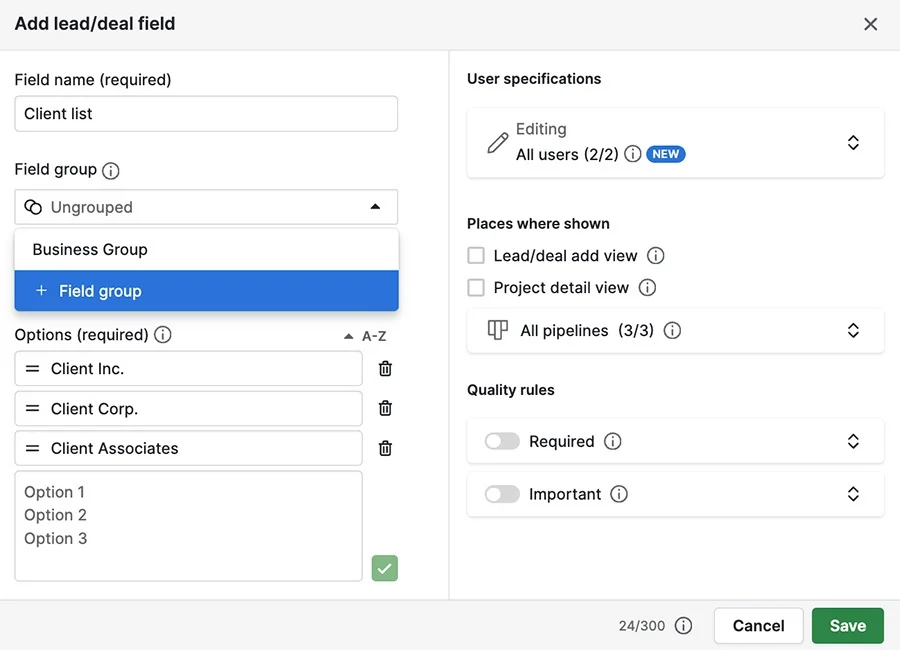Click info icon next to All pipelines
Screen dimensions: 900x650
pos(672,331)
